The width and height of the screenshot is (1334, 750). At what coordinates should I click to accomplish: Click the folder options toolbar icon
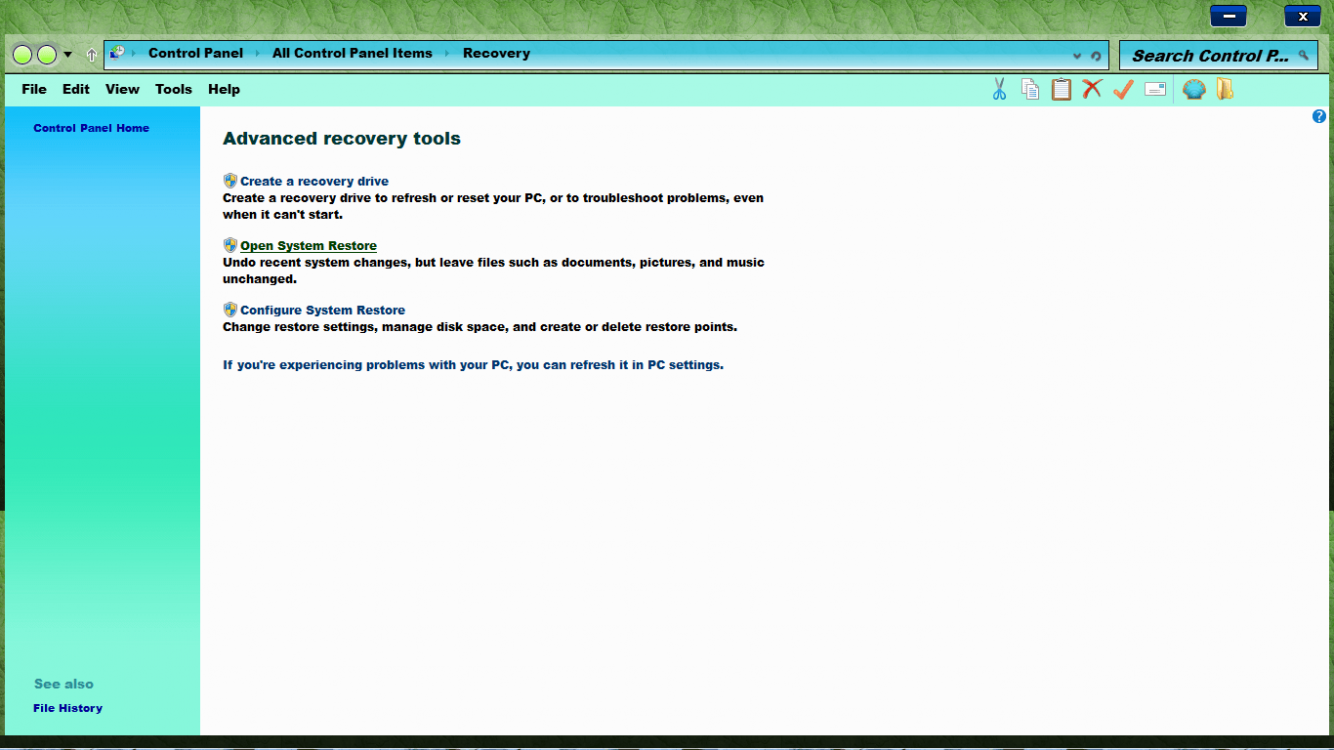[1225, 89]
